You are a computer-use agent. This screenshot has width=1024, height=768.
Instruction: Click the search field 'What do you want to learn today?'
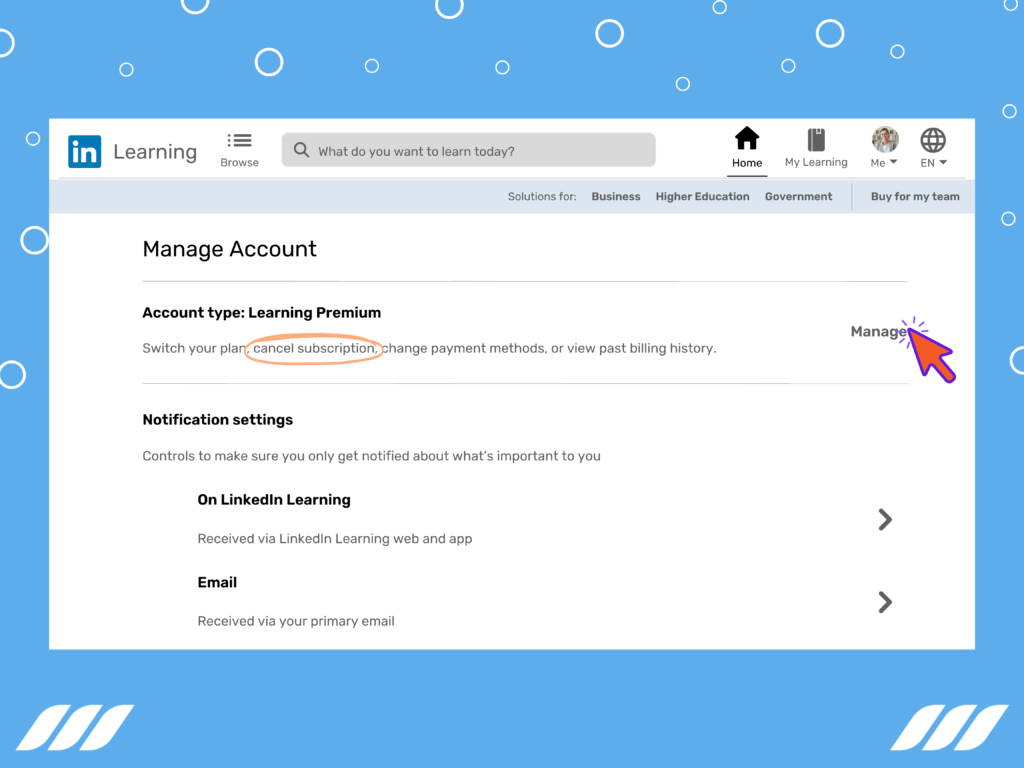468,150
